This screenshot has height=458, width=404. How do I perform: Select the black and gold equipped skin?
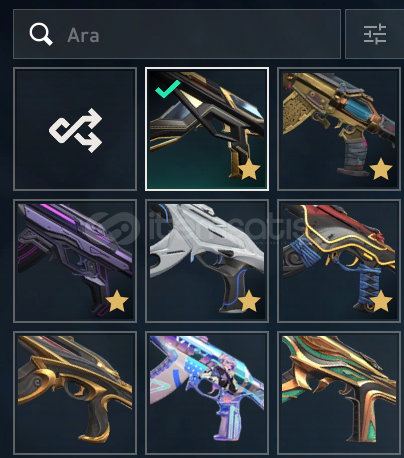click(207, 129)
